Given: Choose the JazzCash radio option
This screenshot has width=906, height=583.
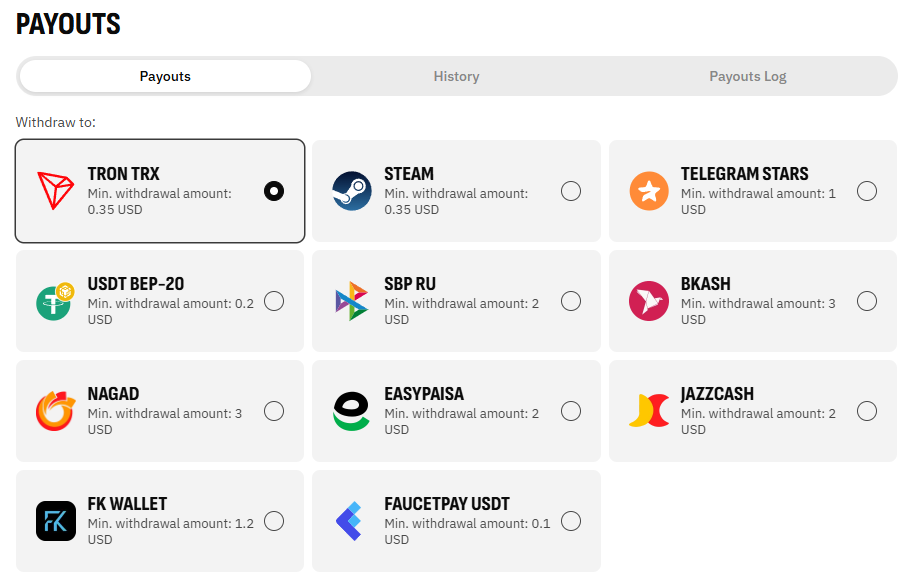Looking at the screenshot, I should pos(867,411).
